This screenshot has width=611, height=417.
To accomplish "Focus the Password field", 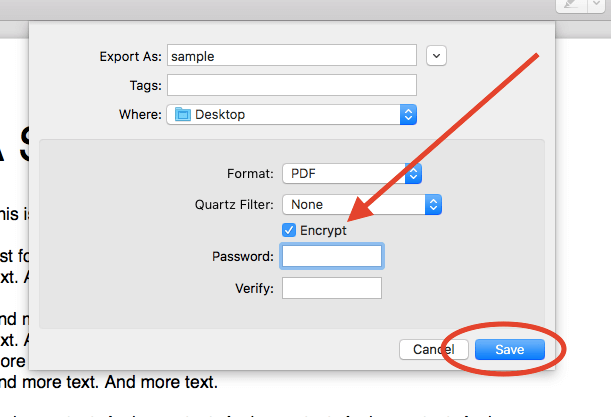I will [332, 257].
